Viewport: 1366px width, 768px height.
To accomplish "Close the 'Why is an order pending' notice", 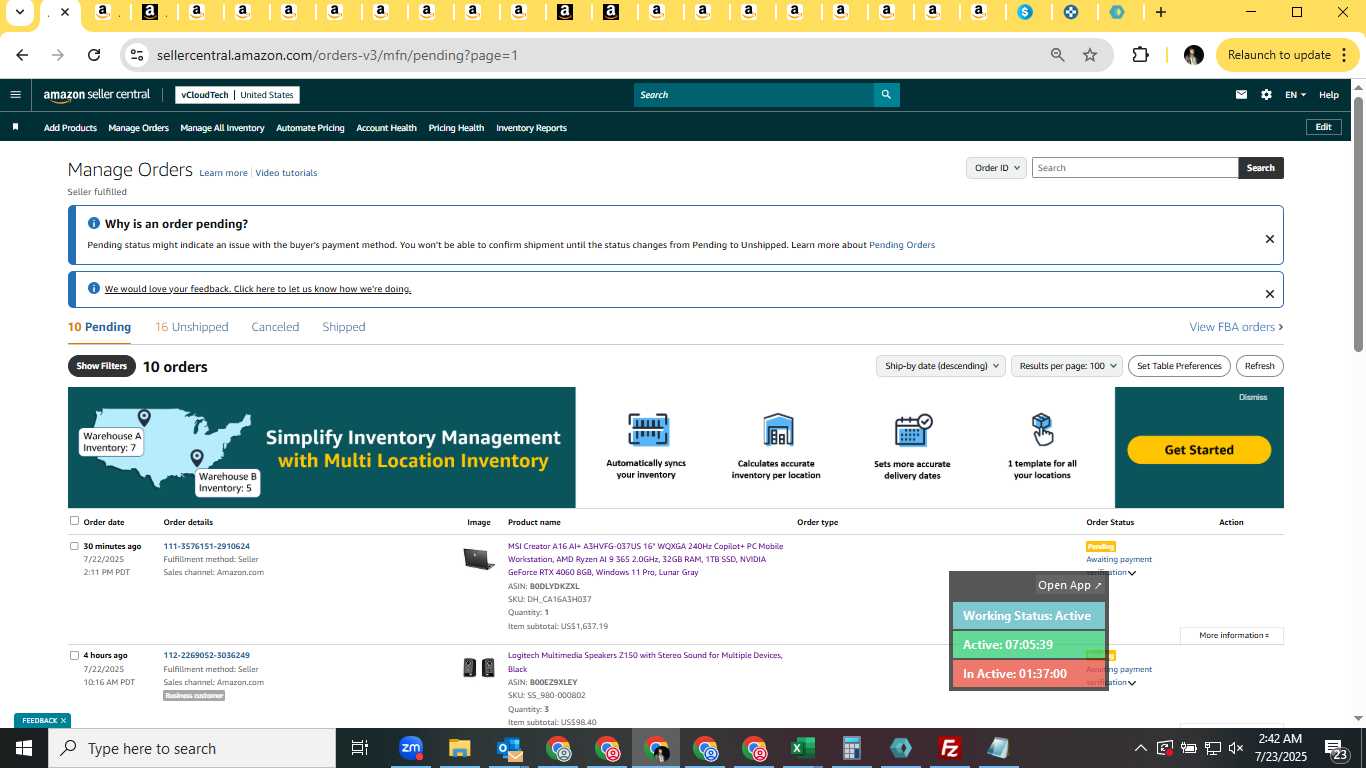I will tap(1269, 239).
